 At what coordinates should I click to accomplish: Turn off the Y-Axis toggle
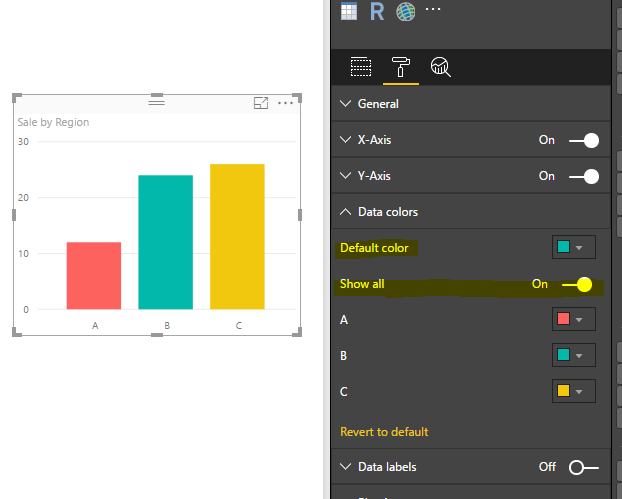coord(584,177)
